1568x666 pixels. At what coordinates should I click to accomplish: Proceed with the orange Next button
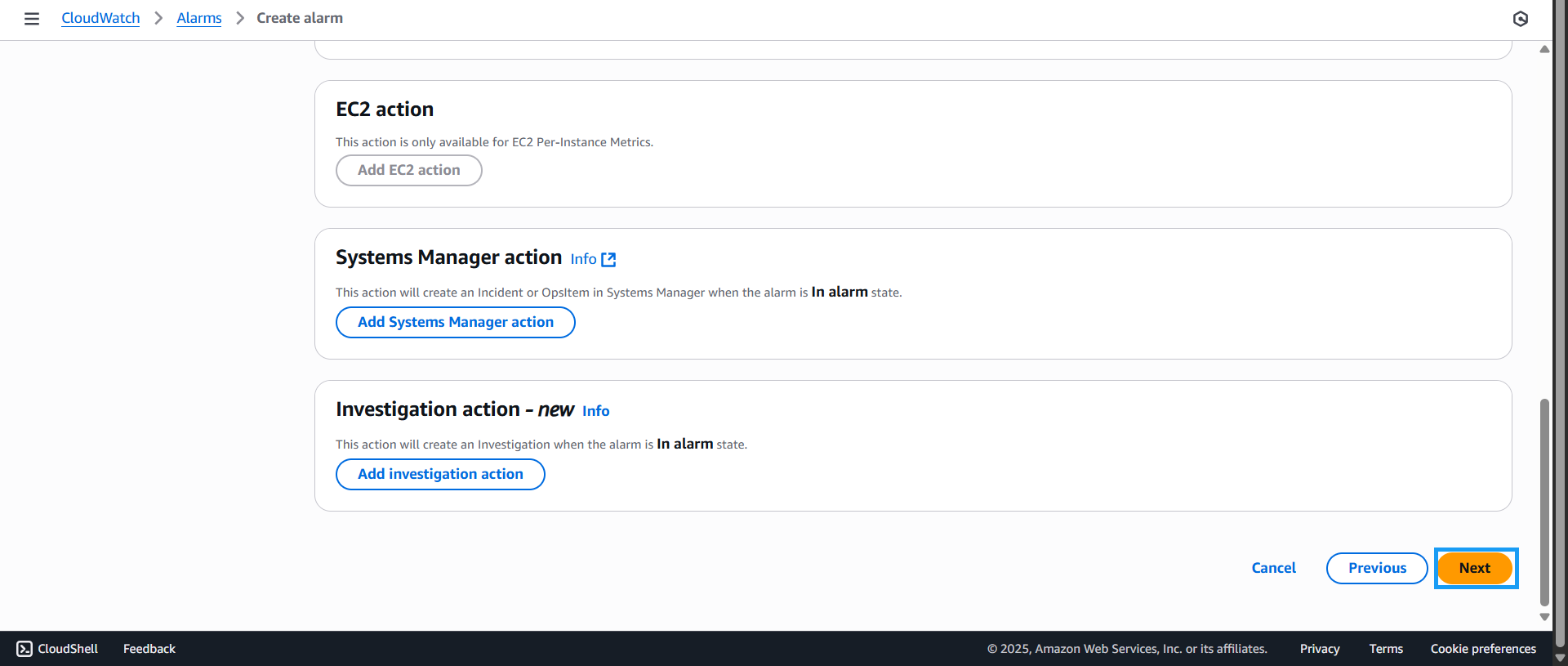pyautogui.click(x=1475, y=568)
